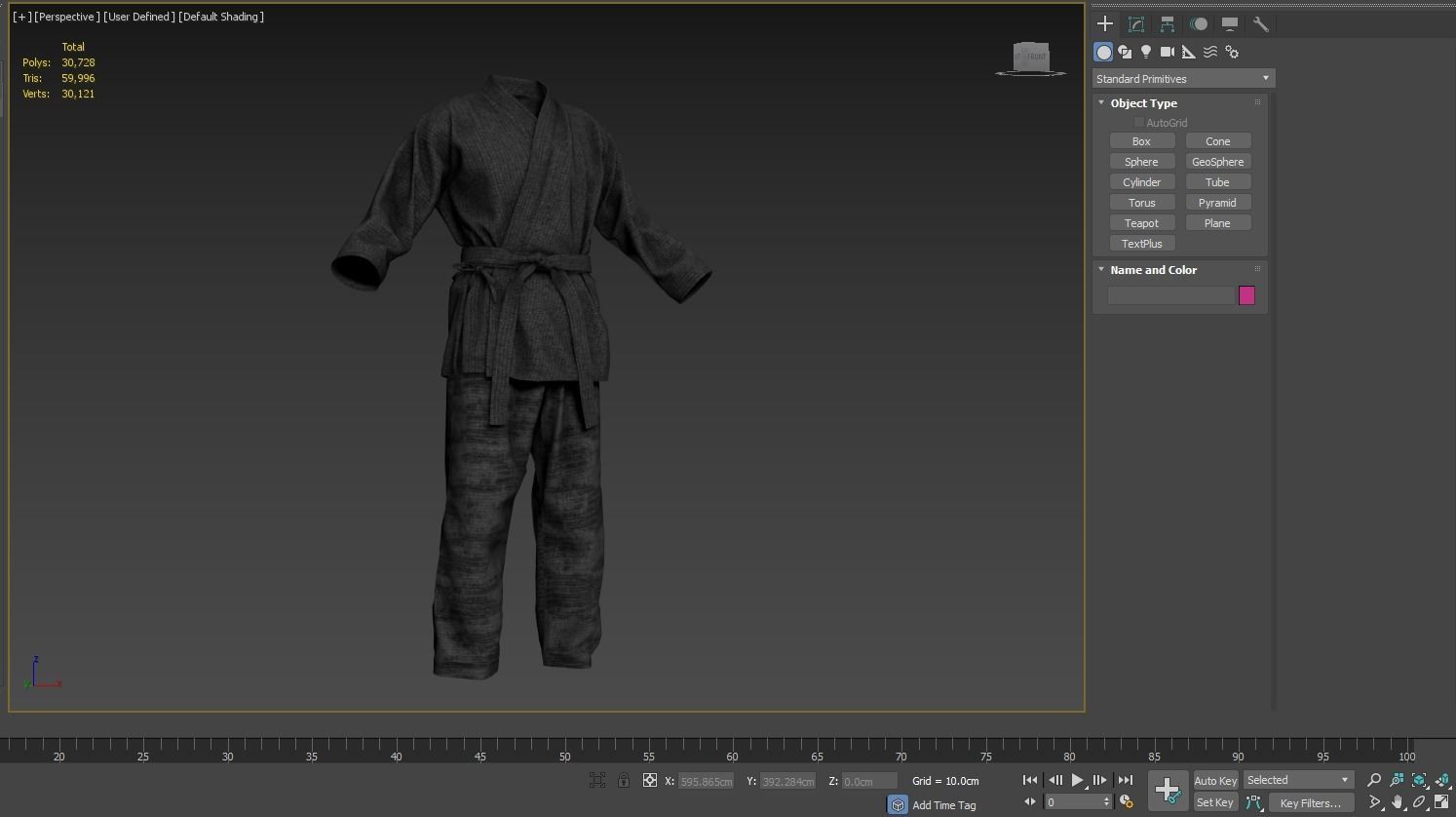Open the Selected key filter dropdown
The image size is (1456, 817).
click(1298, 780)
